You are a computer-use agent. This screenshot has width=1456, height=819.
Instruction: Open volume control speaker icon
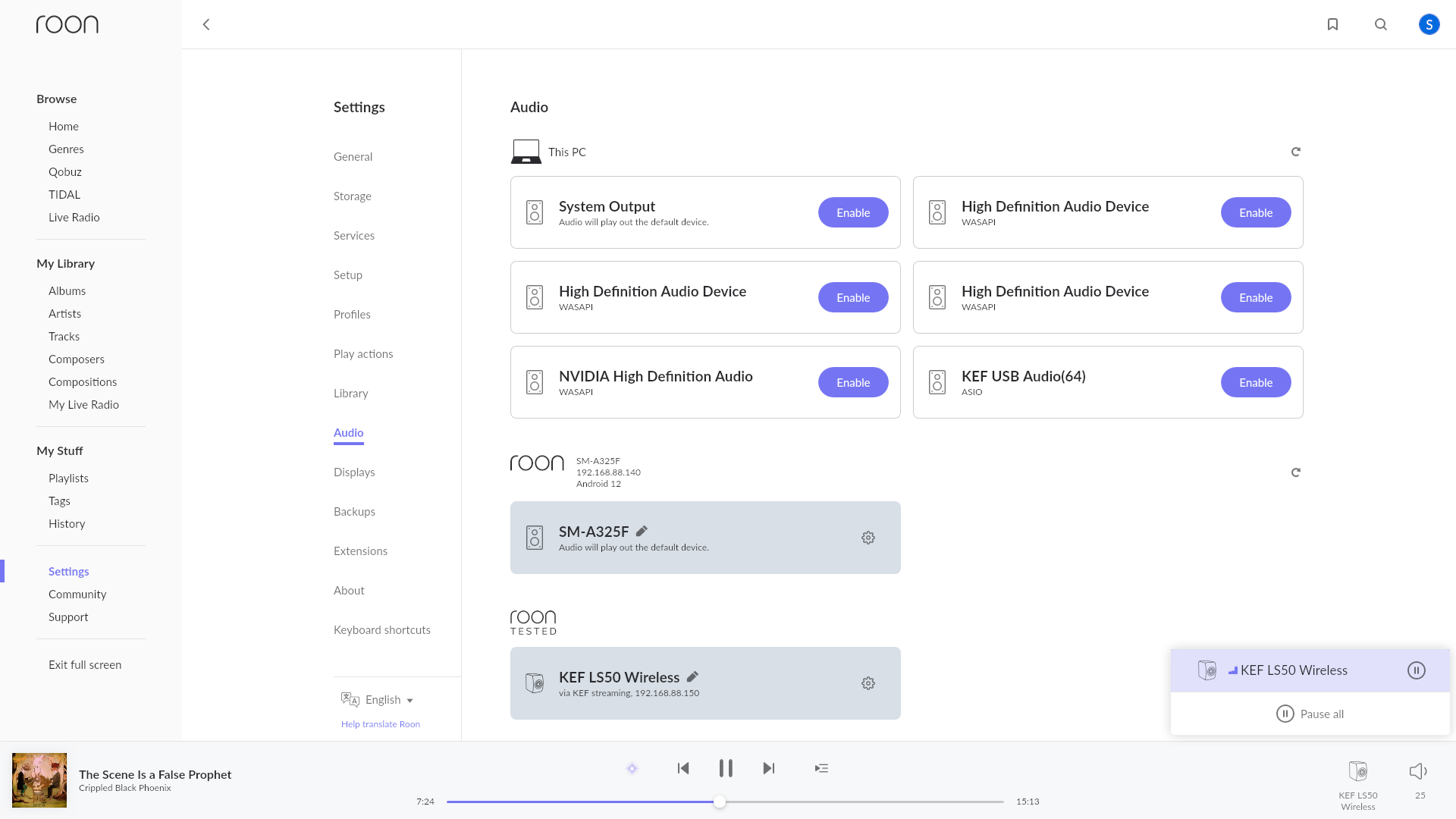(1418, 771)
